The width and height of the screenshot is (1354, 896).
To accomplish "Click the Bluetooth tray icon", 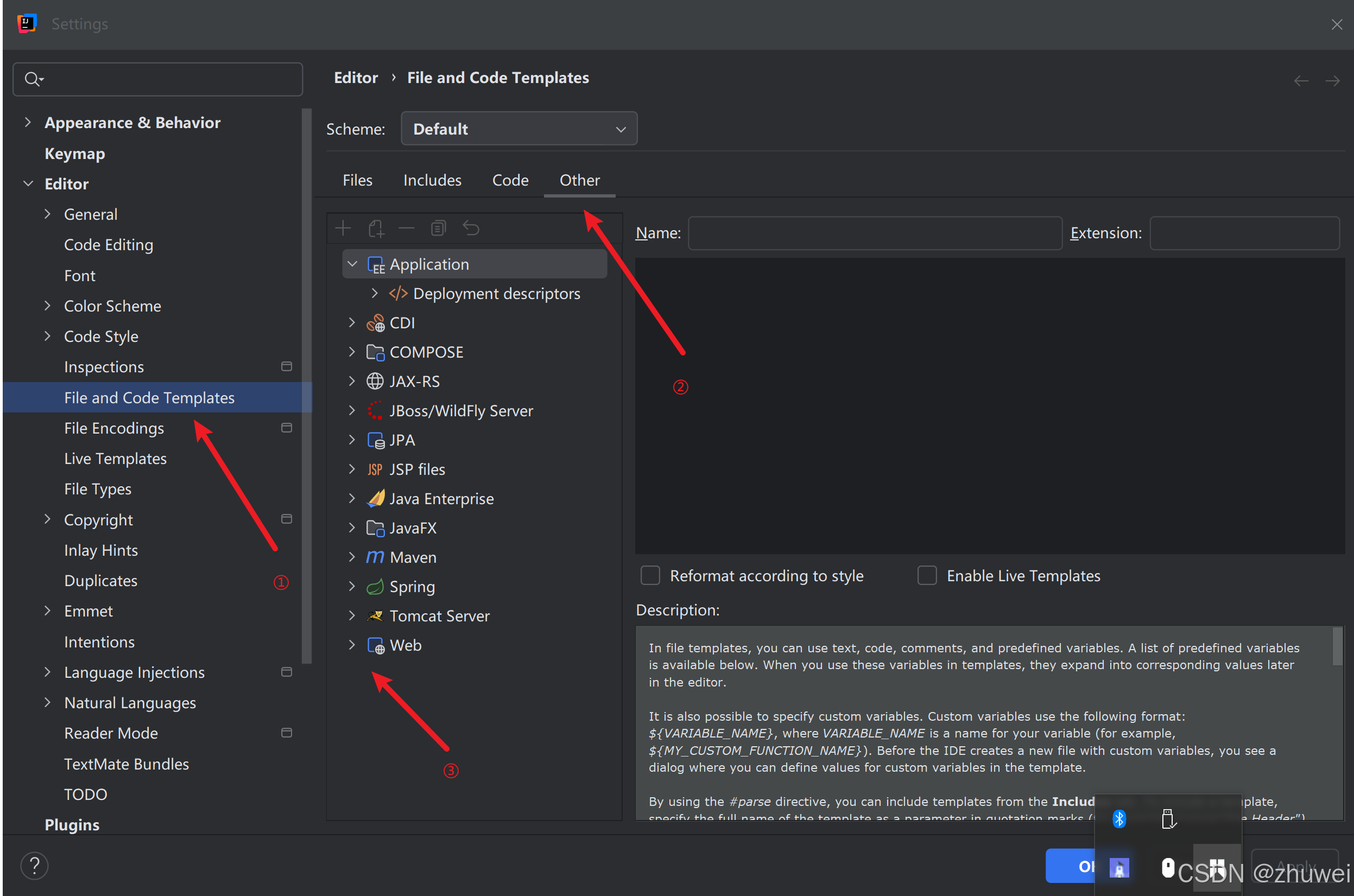I will (1118, 818).
